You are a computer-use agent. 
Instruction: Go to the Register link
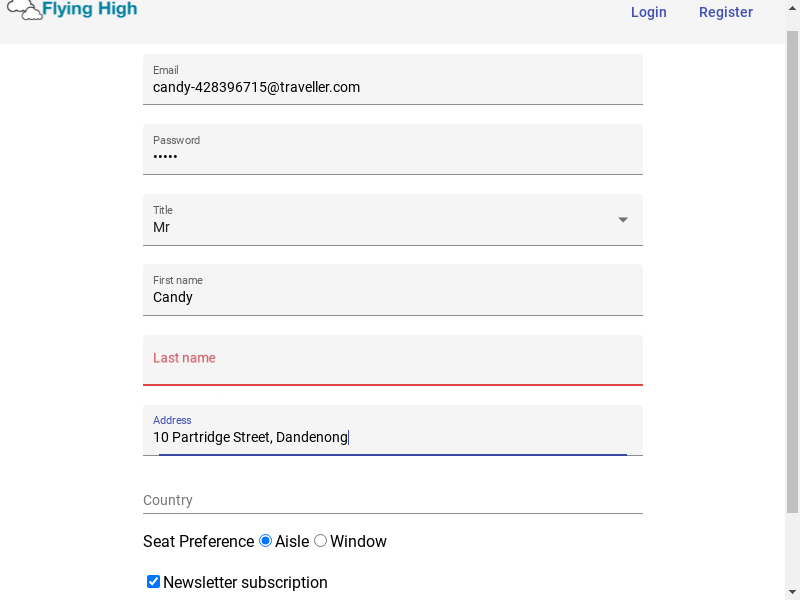pos(726,12)
